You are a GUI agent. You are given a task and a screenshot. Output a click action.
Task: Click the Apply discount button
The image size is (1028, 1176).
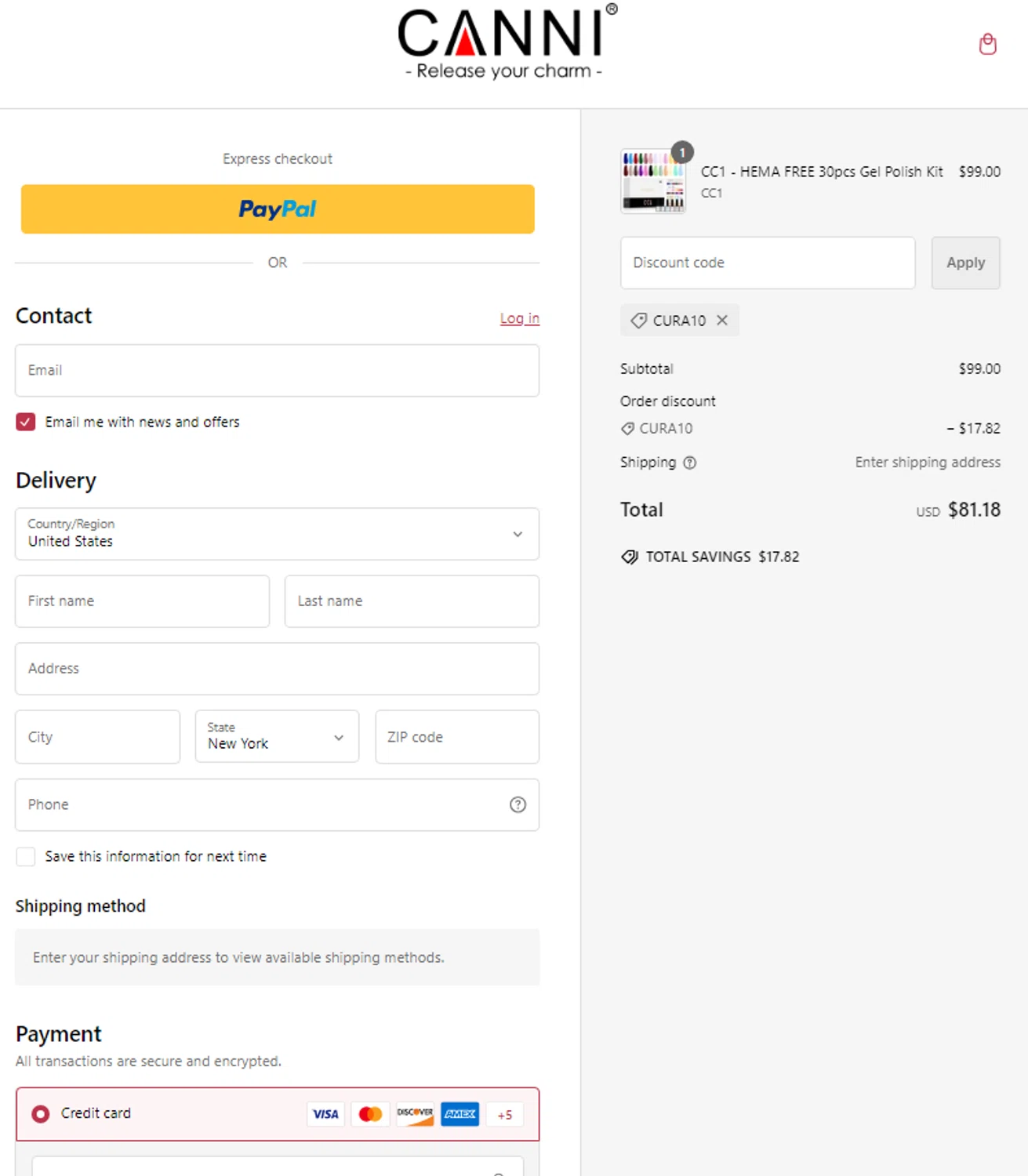(965, 263)
